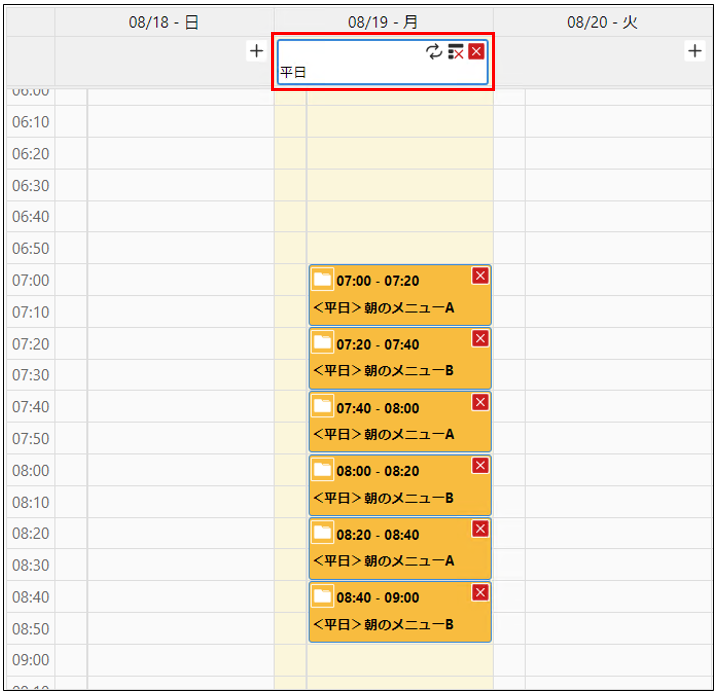Image resolution: width=717 pixels, height=694 pixels.
Task: Click the 08:50 time row label
Action: pos(31,629)
